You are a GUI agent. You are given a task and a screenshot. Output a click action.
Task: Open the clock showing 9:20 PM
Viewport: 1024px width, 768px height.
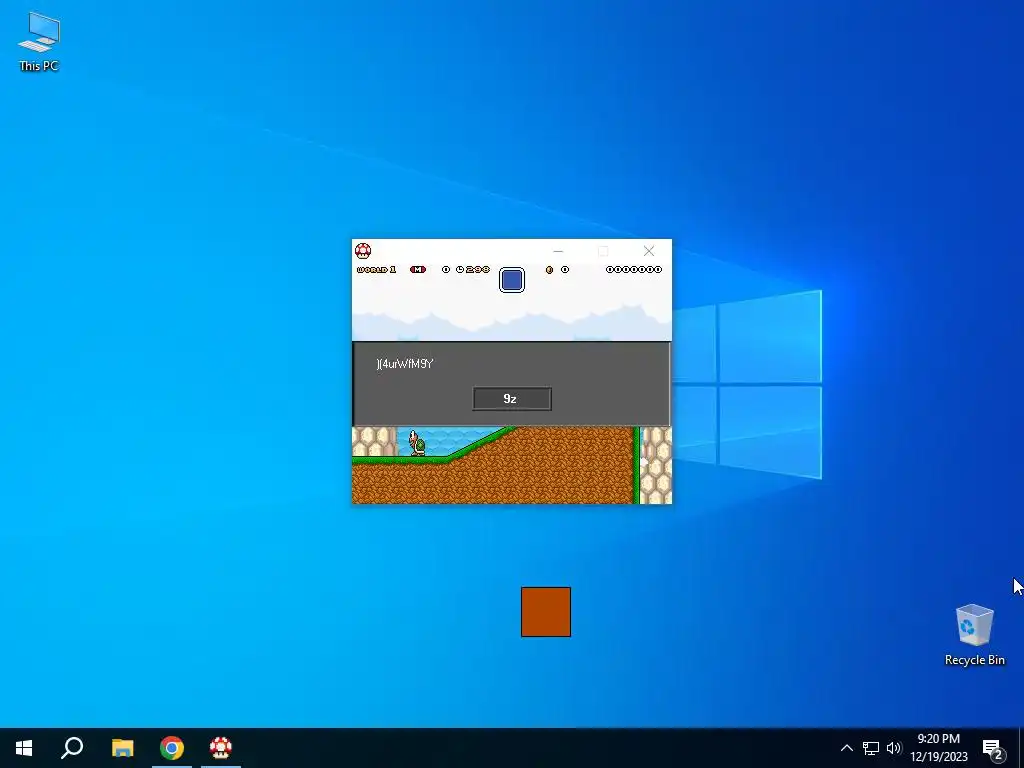point(939,748)
